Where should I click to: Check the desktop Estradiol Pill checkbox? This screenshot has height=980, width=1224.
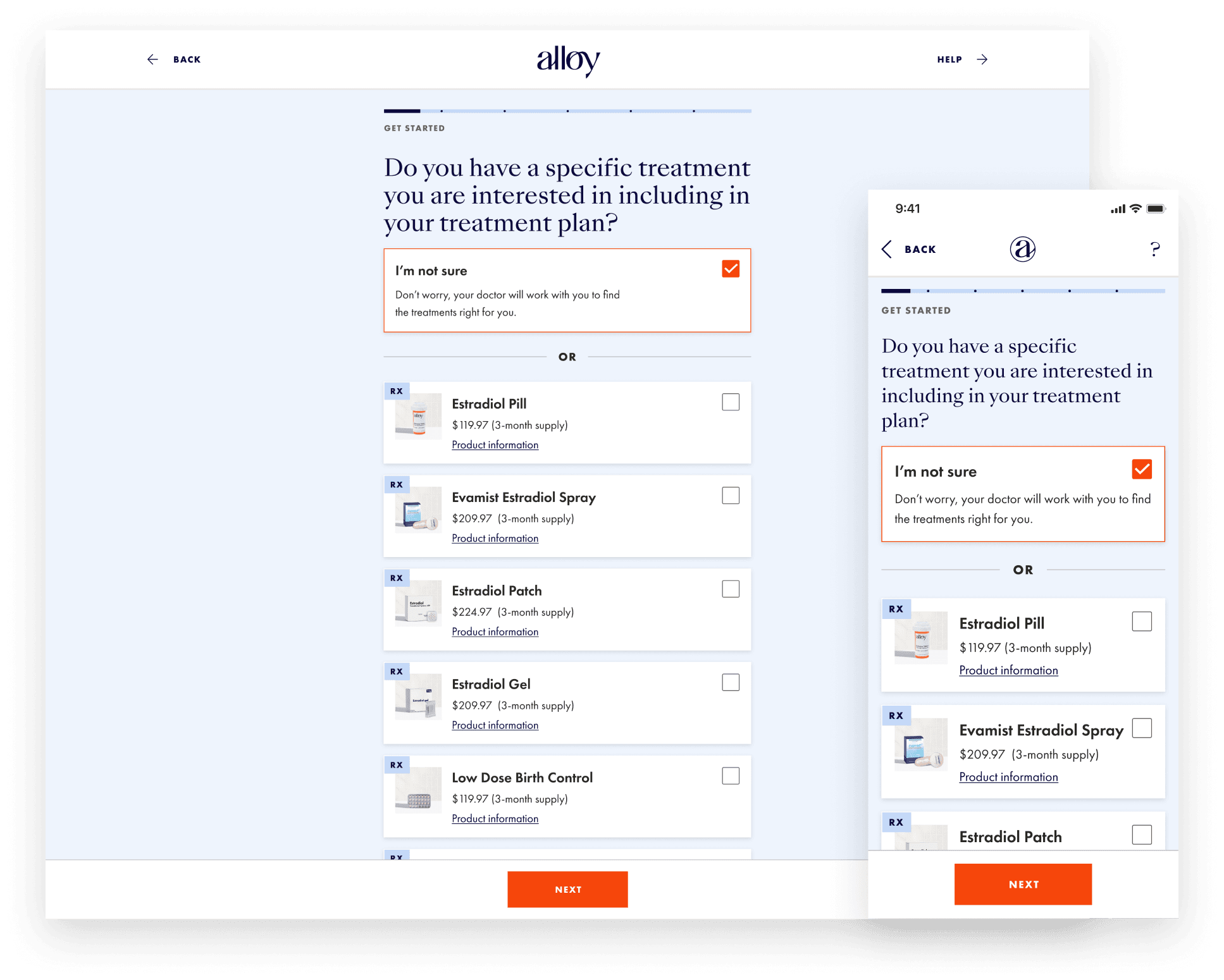coord(731,402)
